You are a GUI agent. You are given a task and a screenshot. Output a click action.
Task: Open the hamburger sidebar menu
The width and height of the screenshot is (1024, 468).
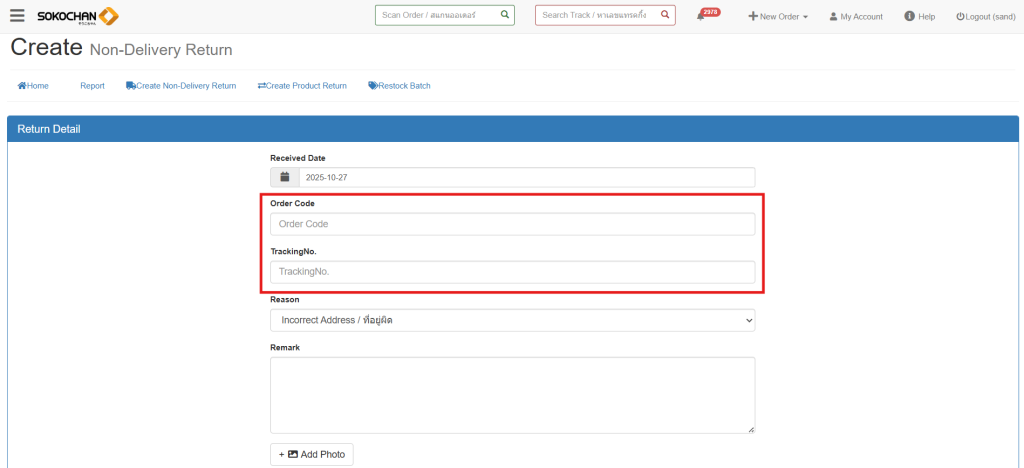pyautogui.click(x=17, y=16)
